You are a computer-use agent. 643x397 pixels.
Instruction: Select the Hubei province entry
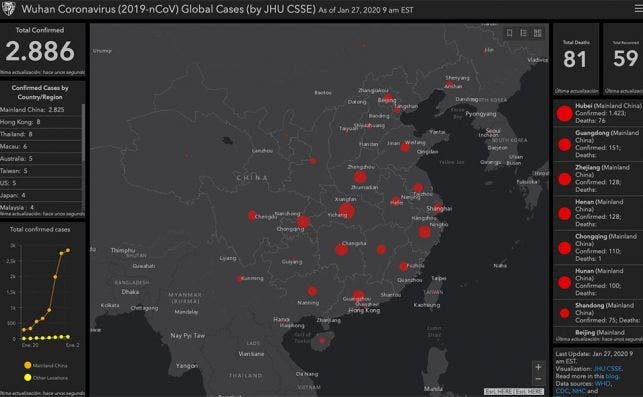pos(598,113)
